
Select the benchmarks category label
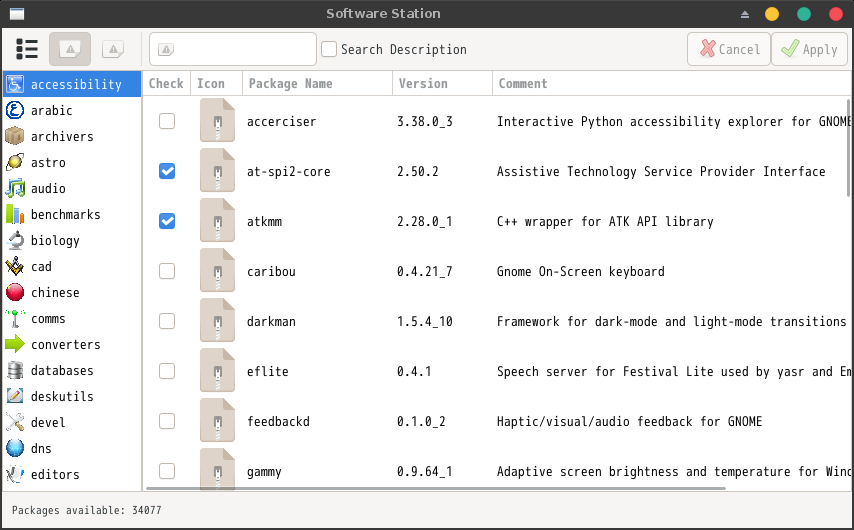point(66,215)
